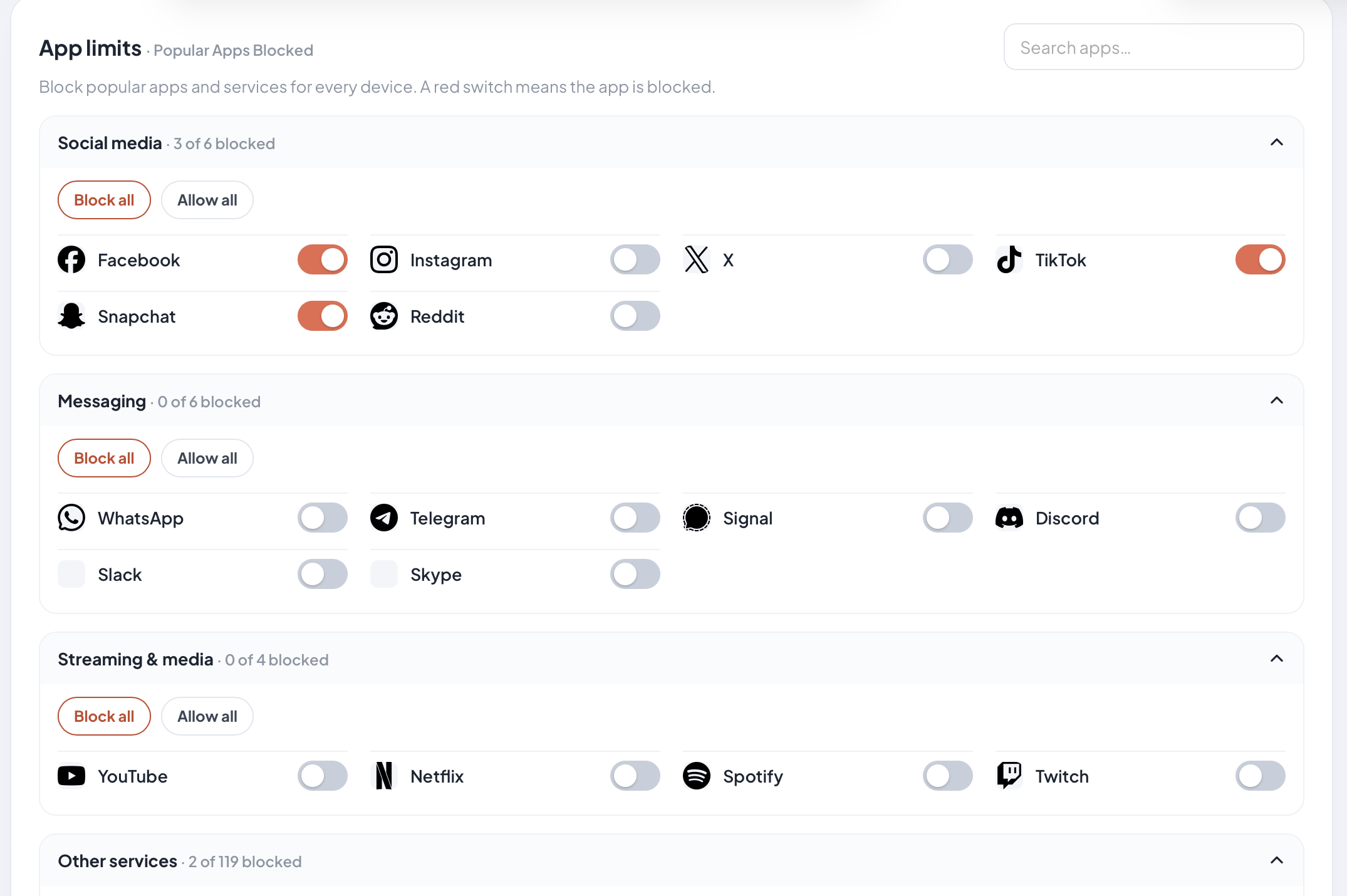Block all Social media apps
The width and height of the screenshot is (1347, 896).
click(x=104, y=200)
